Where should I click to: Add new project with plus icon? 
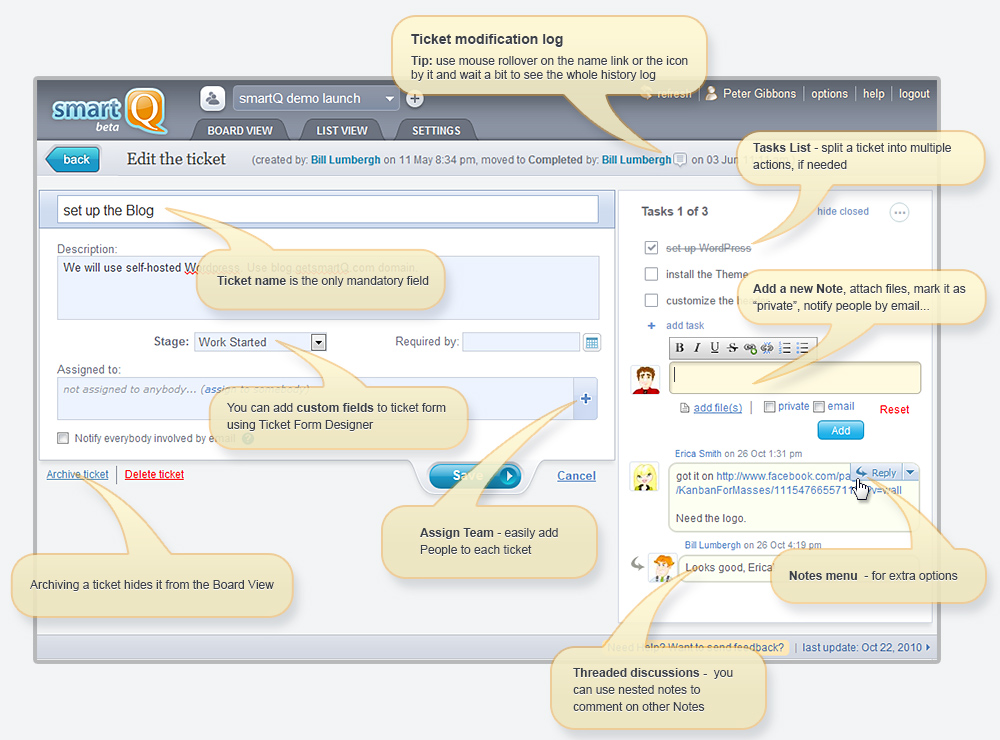pyautogui.click(x=415, y=99)
